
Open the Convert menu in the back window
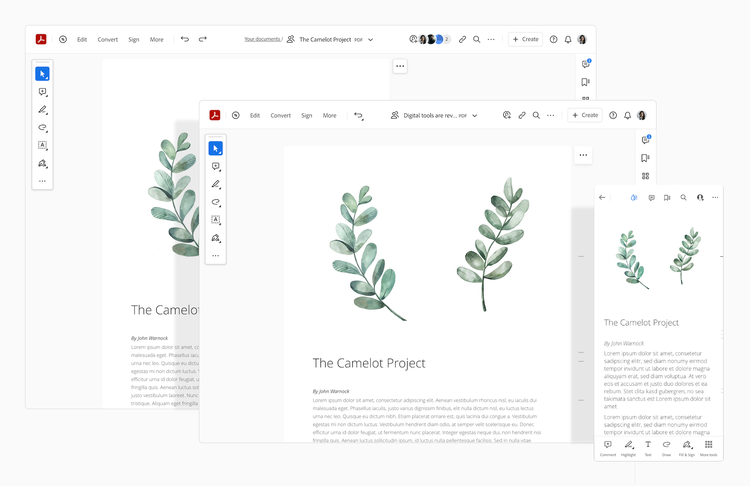pyautogui.click(x=108, y=39)
